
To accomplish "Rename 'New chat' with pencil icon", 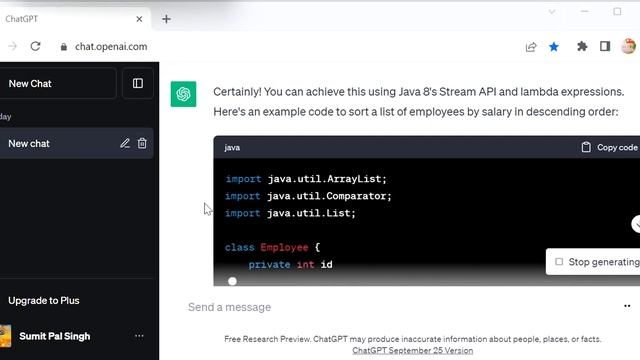I will [125, 143].
